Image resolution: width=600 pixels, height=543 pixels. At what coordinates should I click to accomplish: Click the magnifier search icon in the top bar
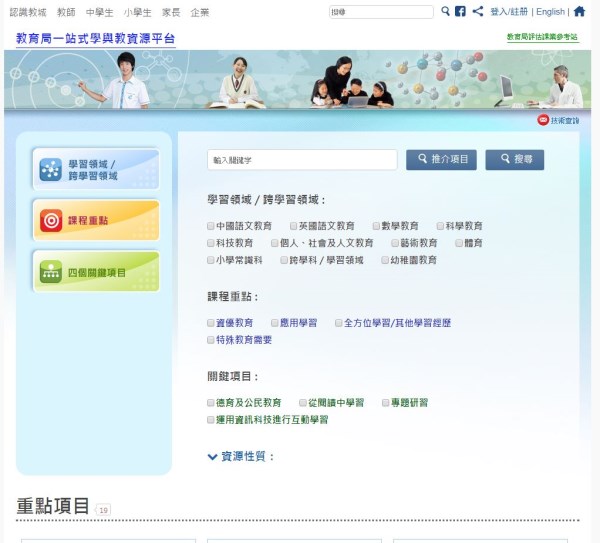coord(445,12)
